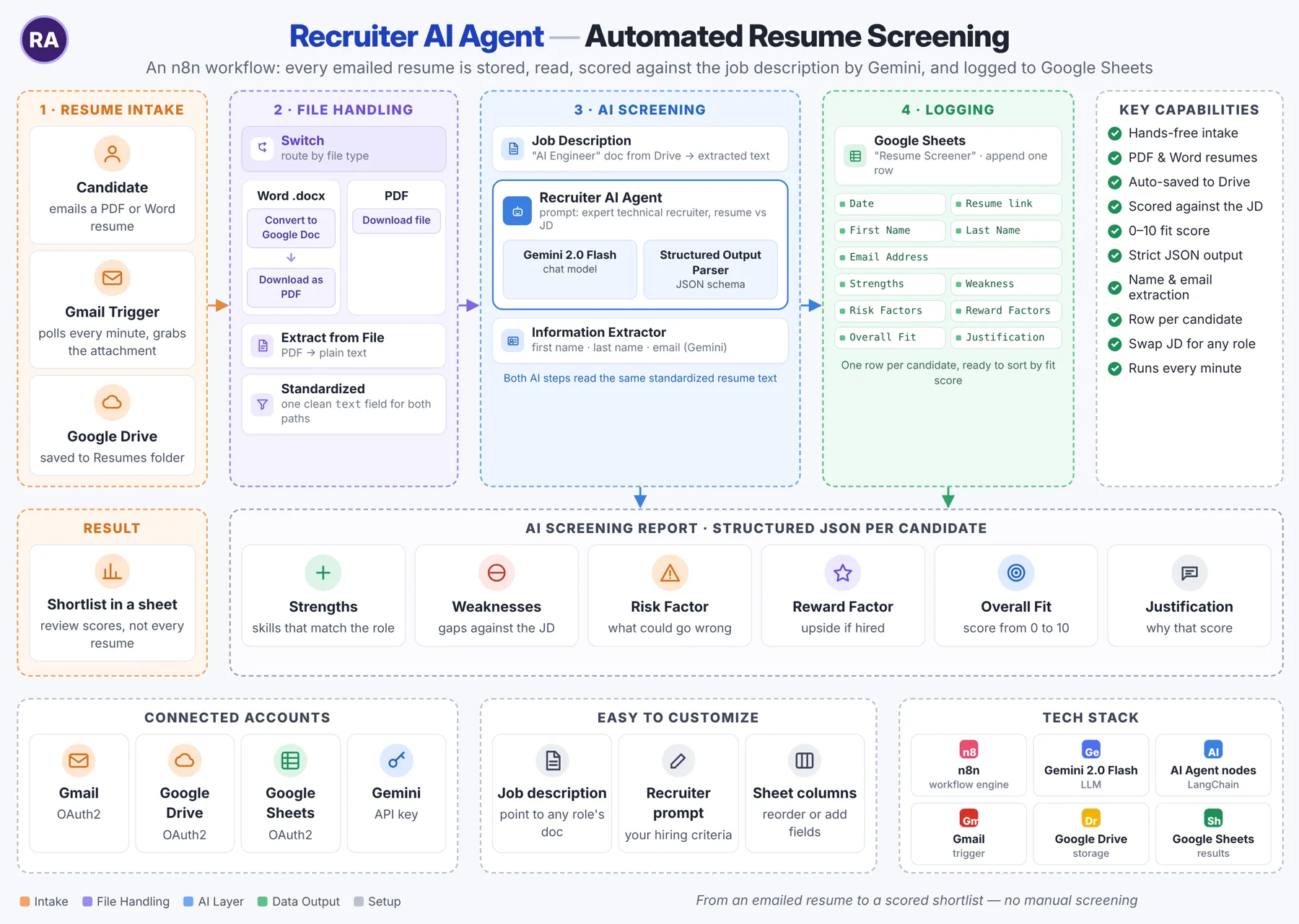The height and width of the screenshot is (924, 1299).
Task: Click the Risk Factors field chip
Action: coord(890,311)
